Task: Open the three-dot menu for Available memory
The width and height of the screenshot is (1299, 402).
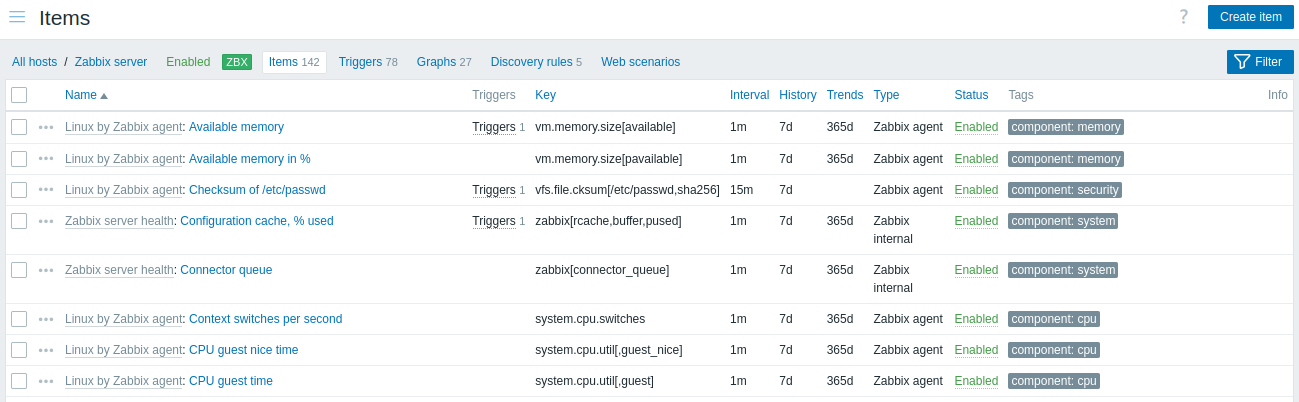Action: pos(46,127)
